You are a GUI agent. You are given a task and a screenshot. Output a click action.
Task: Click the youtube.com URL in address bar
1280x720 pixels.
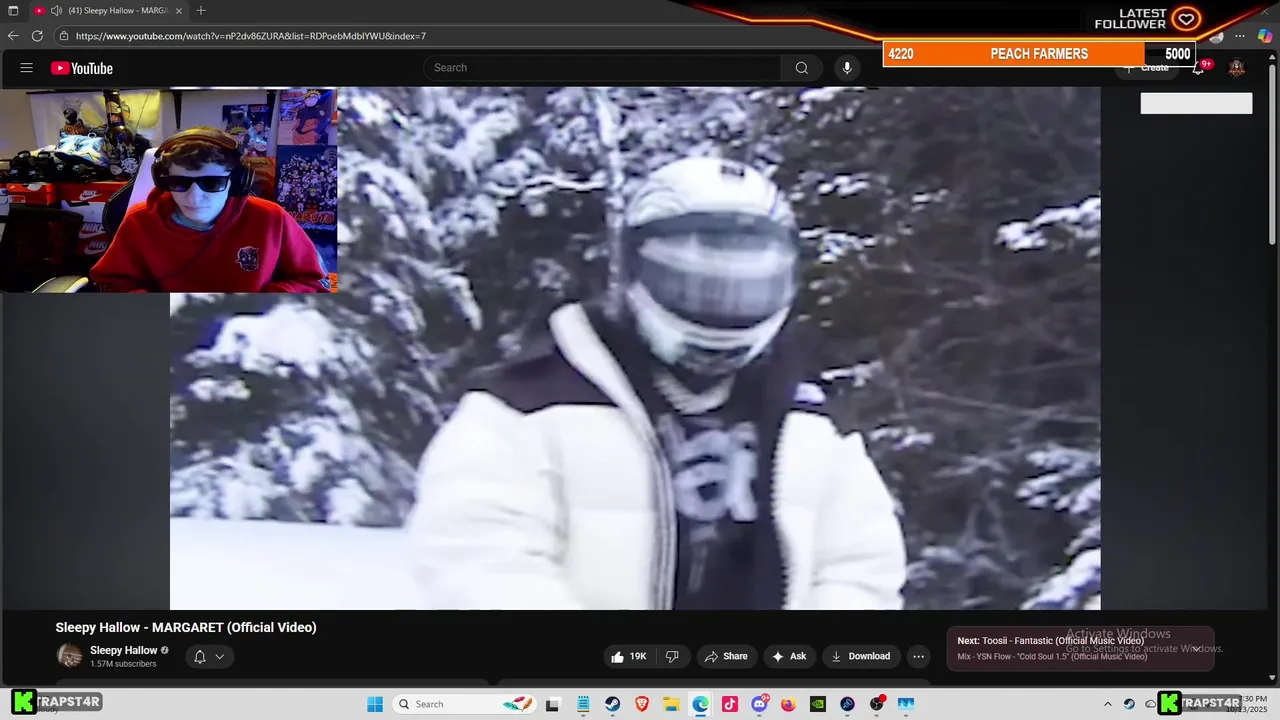pyautogui.click(x=251, y=36)
